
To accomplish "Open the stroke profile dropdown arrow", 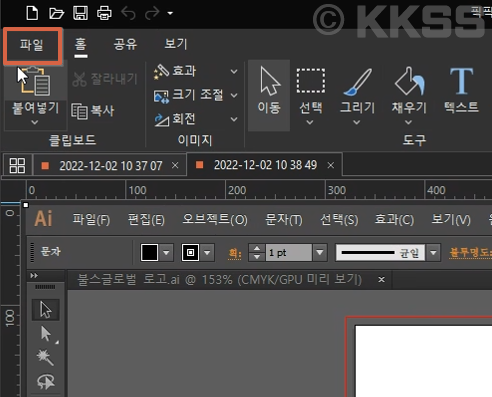I will [433, 253].
